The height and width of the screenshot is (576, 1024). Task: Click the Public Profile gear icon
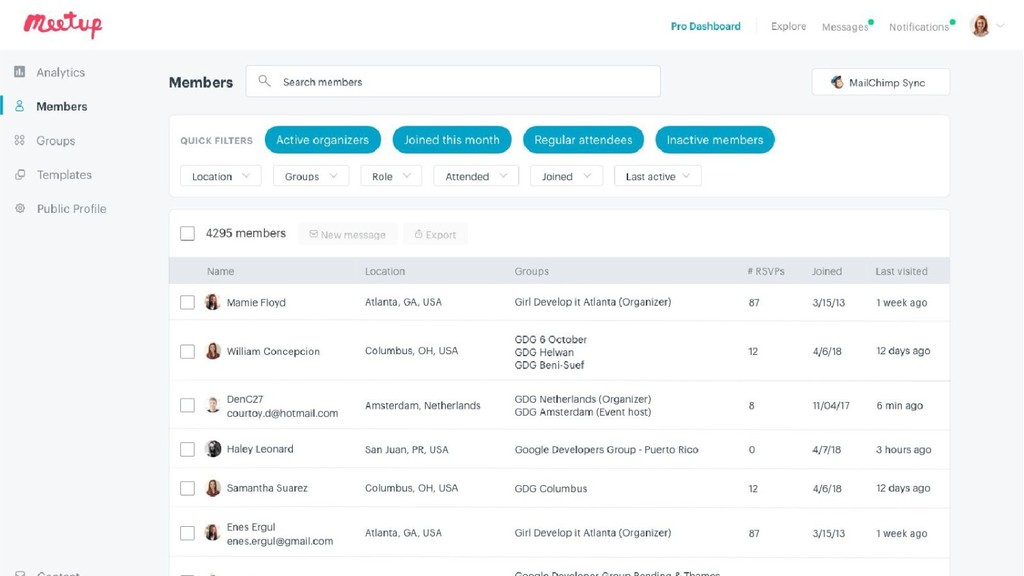tap(19, 209)
